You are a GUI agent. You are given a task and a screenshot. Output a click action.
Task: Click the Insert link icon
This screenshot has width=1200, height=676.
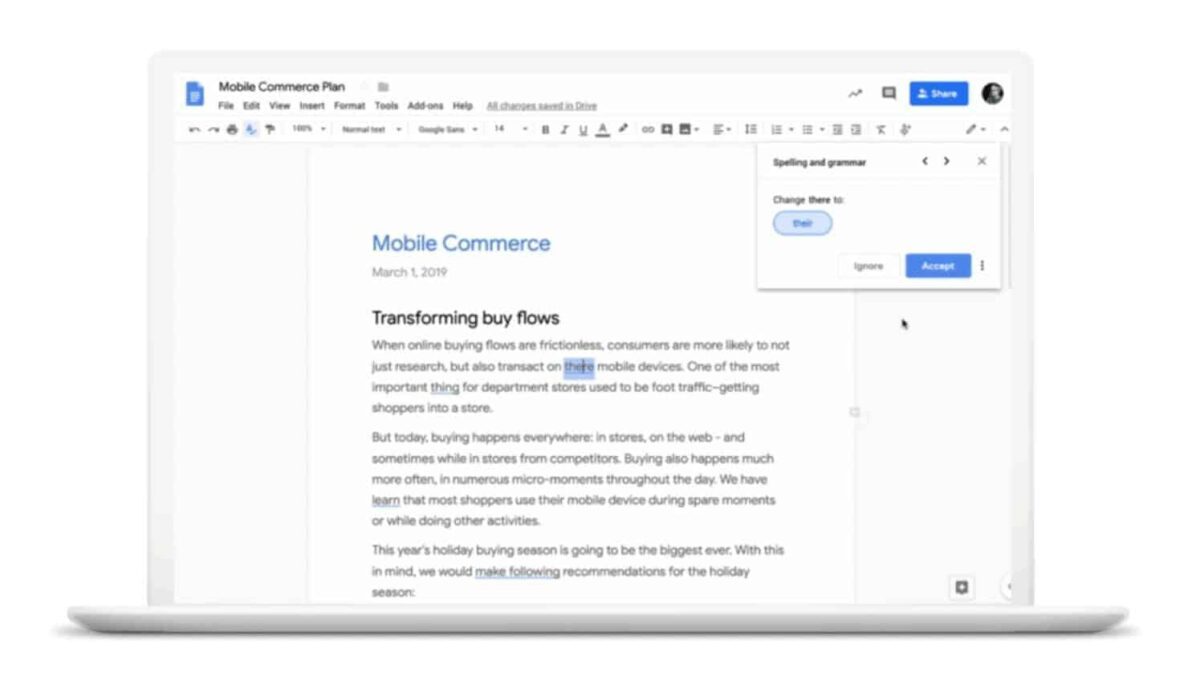(647, 129)
